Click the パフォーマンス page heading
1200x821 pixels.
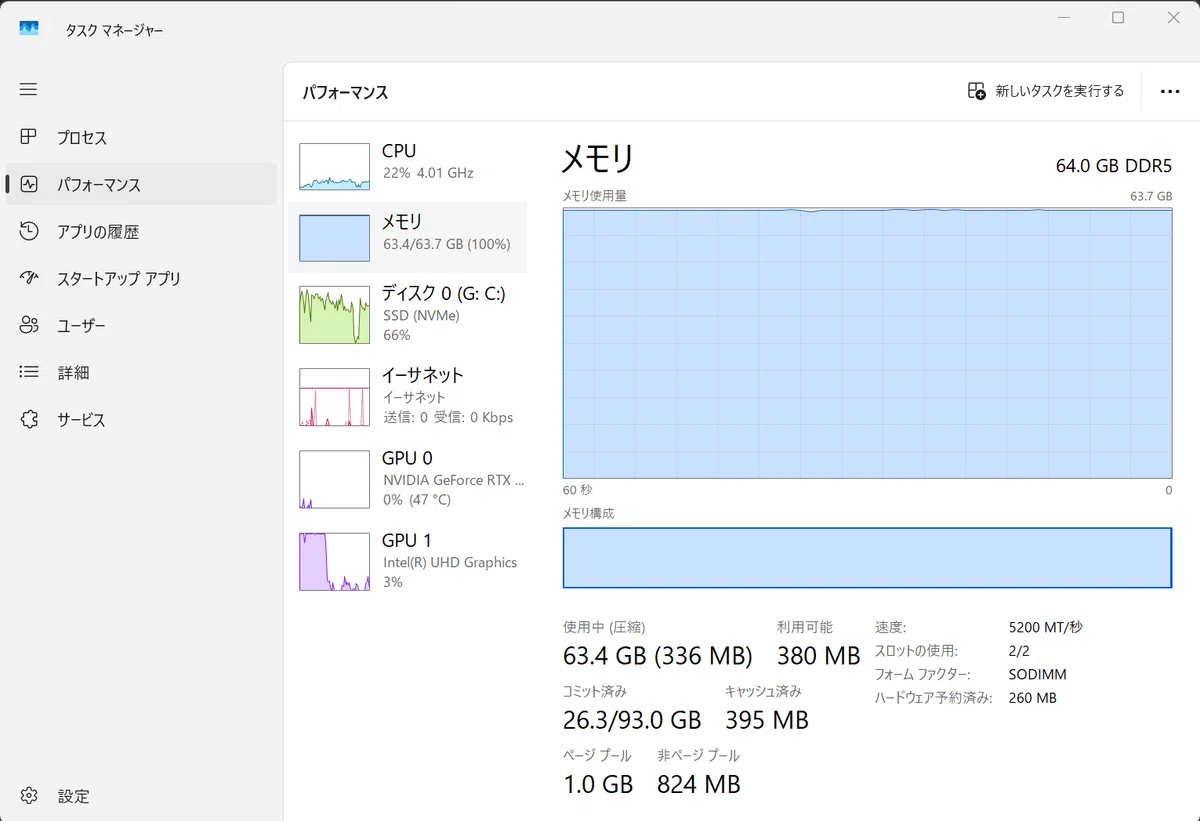point(345,92)
